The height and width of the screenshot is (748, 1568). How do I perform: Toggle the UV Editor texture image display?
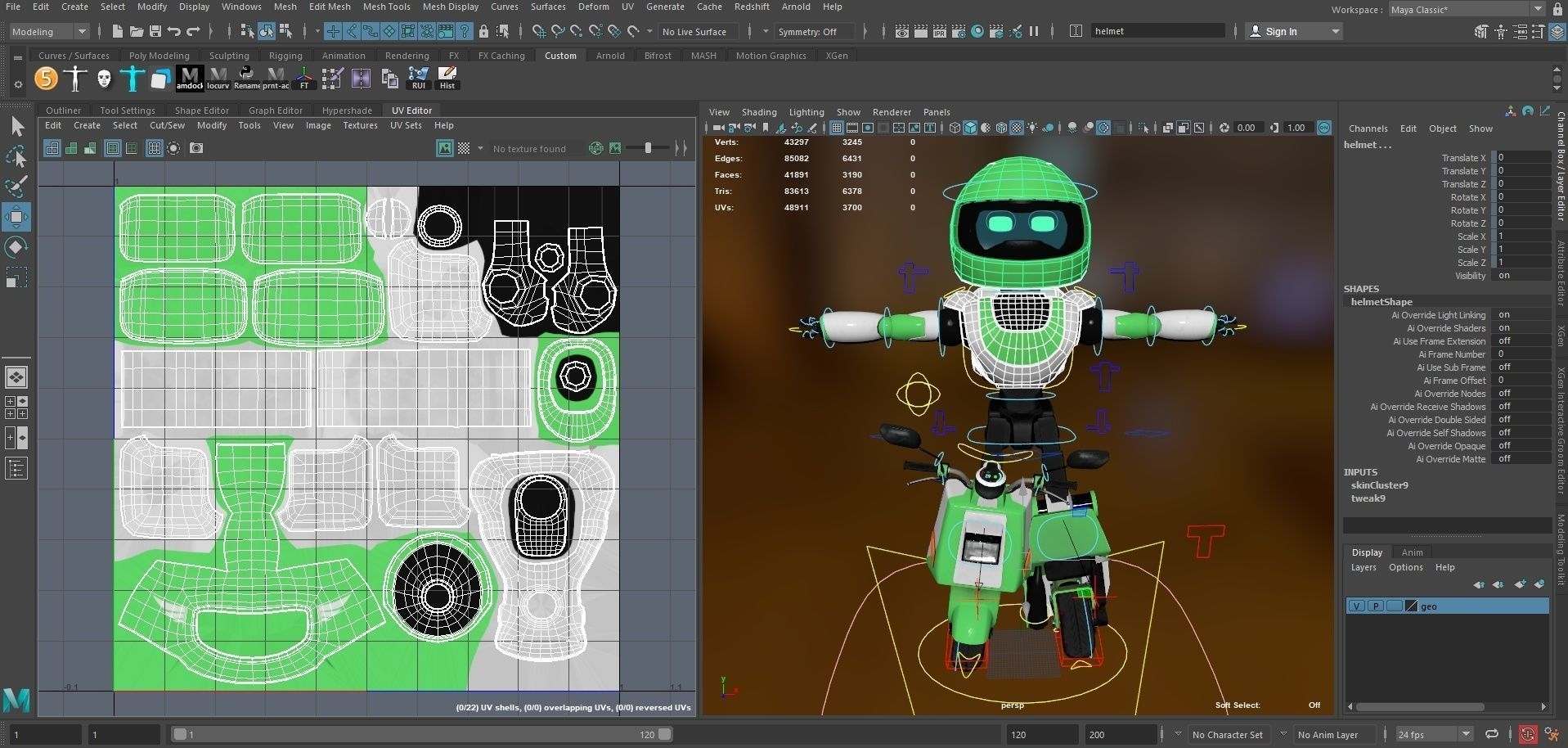444,148
